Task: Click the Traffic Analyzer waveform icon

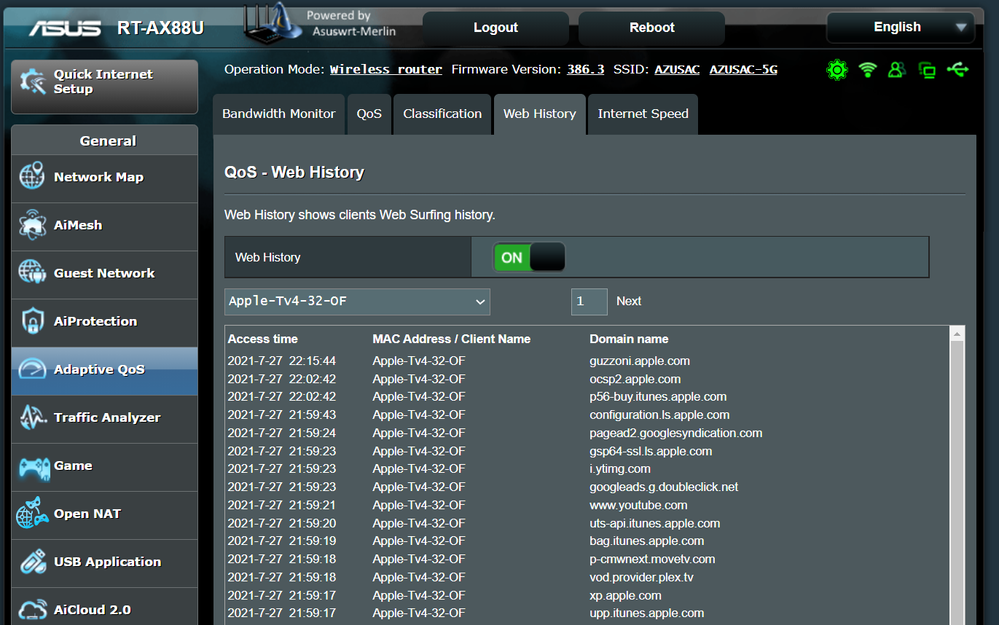Action: pos(32,417)
